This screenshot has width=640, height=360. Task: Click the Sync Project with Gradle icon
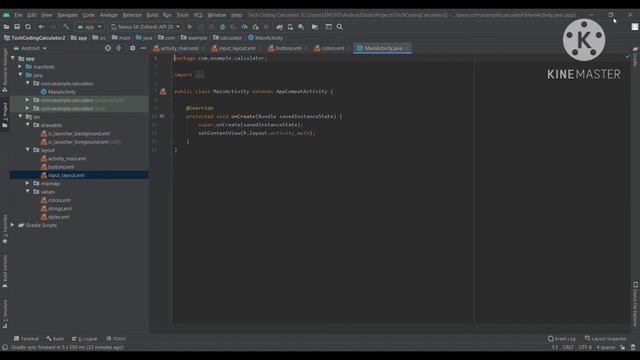coord(279,27)
